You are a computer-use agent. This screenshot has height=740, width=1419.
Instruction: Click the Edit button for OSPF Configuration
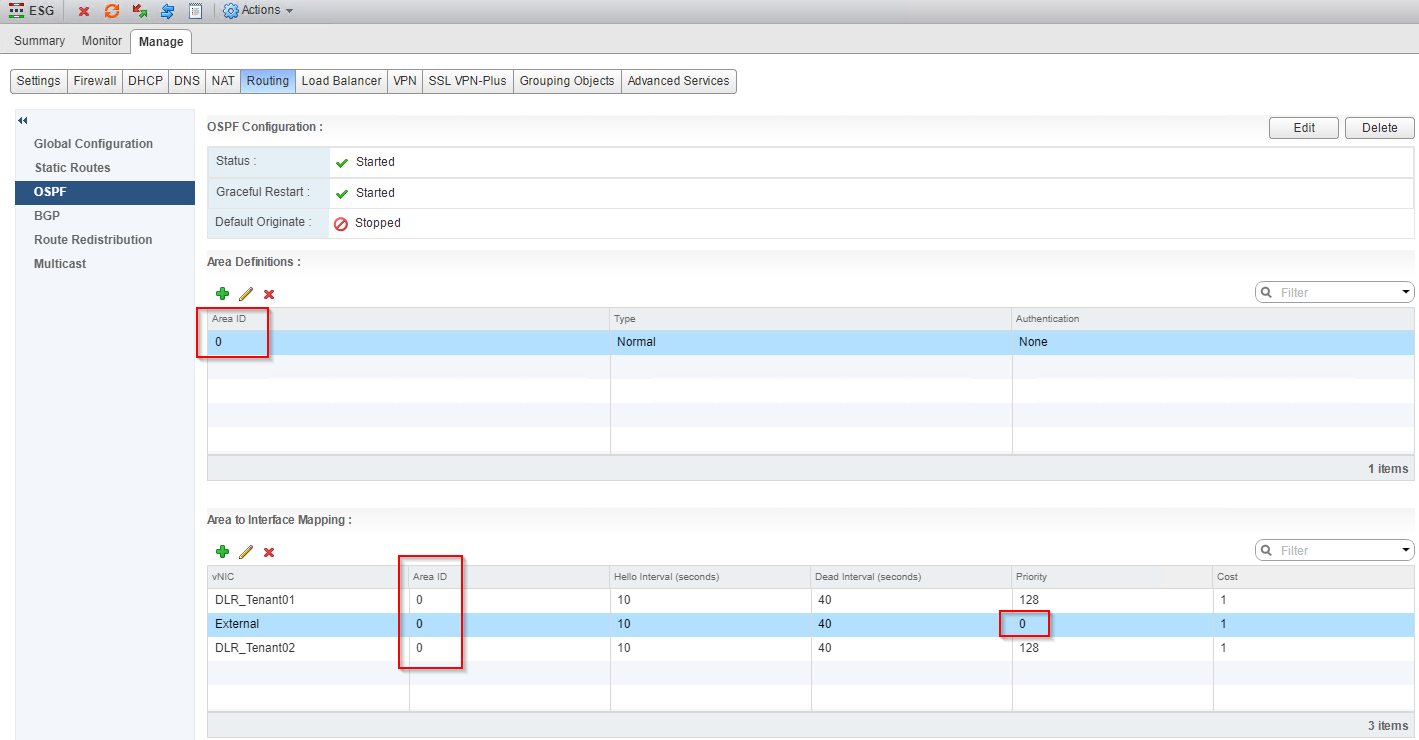[x=1304, y=128]
